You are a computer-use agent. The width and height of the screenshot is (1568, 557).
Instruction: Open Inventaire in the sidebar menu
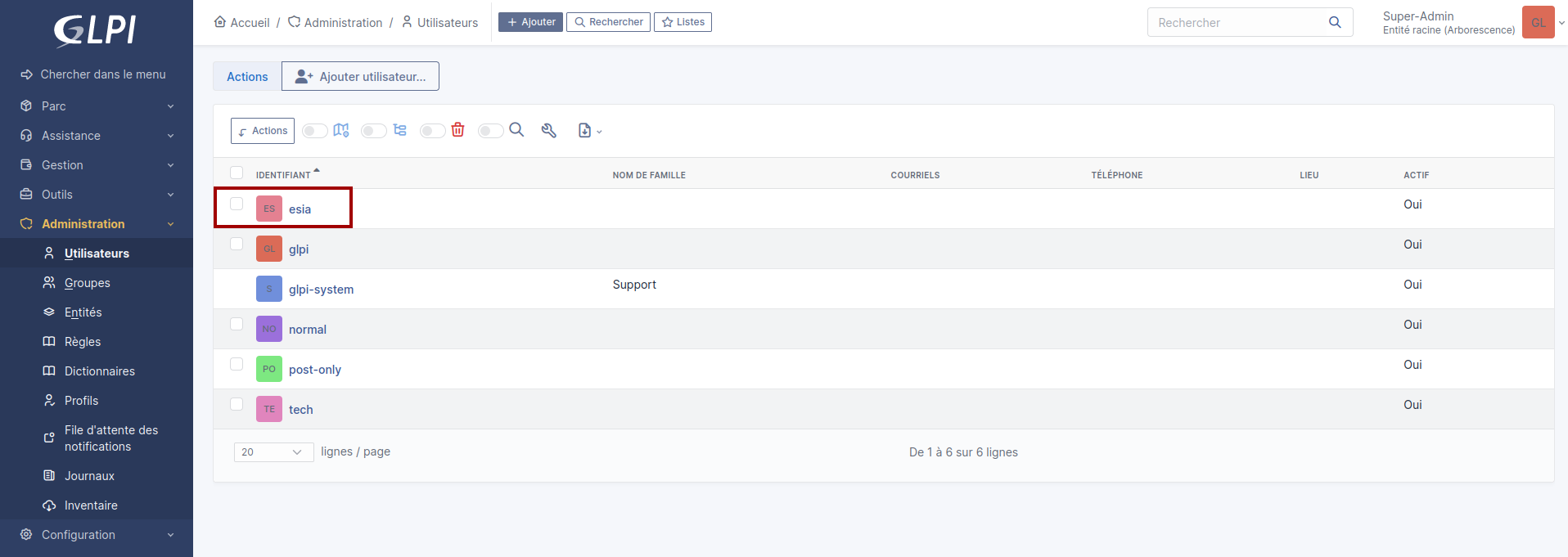click(x=91, y=505)
